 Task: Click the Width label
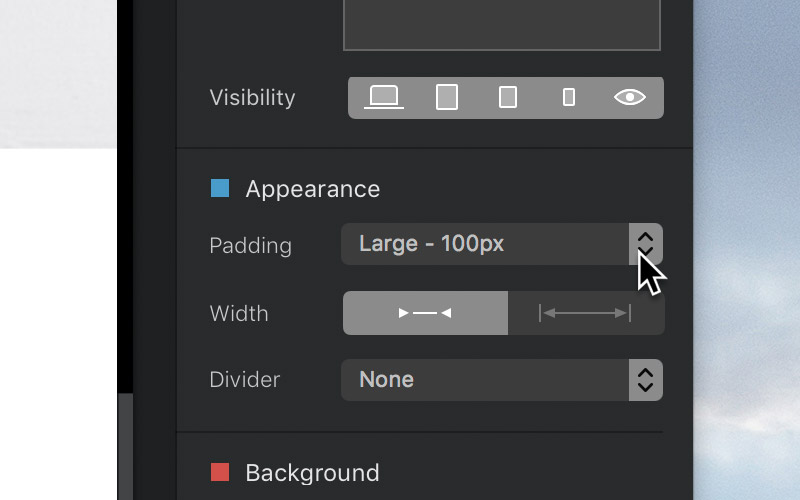(239, 313)
